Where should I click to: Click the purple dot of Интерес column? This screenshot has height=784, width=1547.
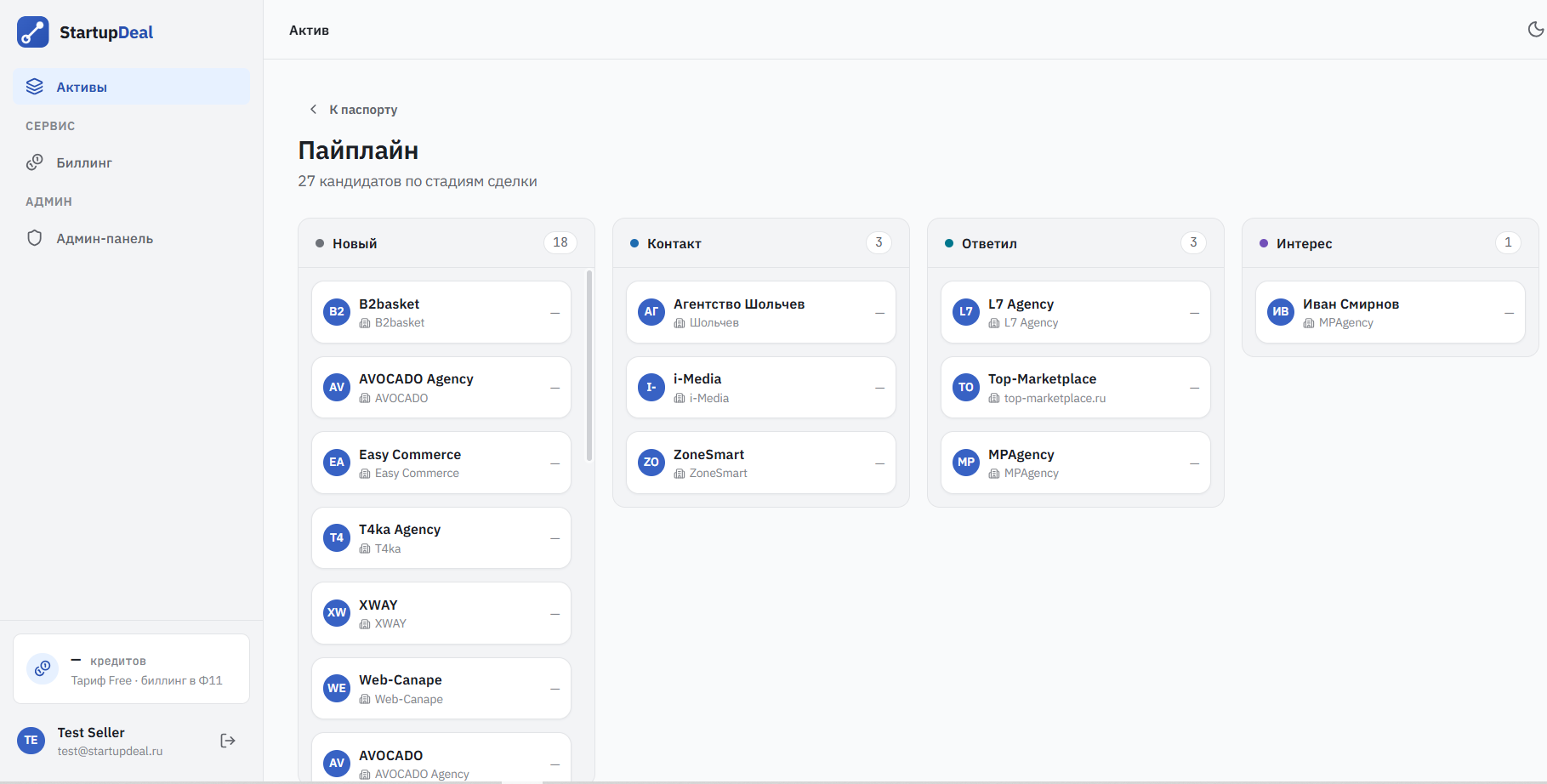pos(1264,243)
